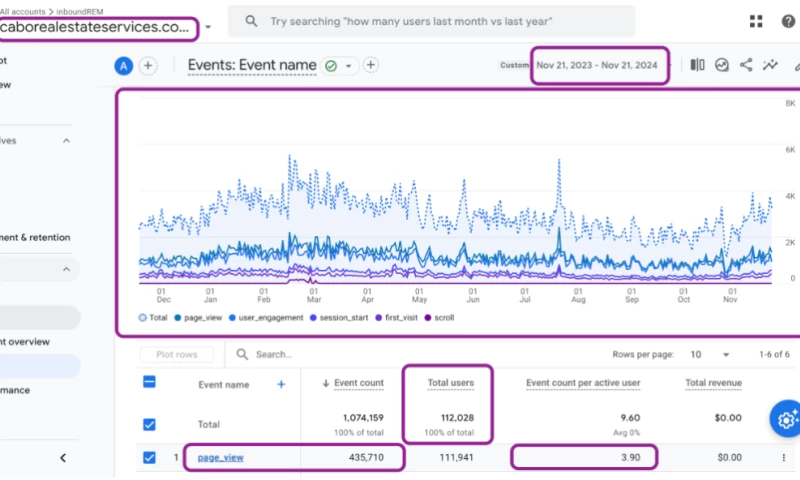
Task: Toggle scroll series in chart legend
Action: (x=439, y=318)
